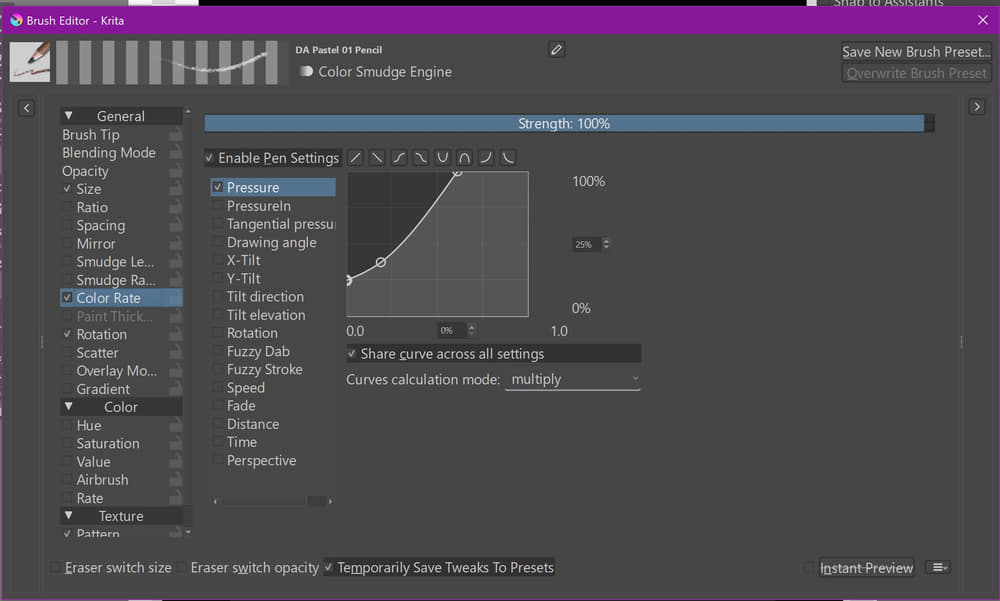Enable the Fuzzy Dab sensor checkbox
This screenshot has height=601, width=1000.
[218, 352]
